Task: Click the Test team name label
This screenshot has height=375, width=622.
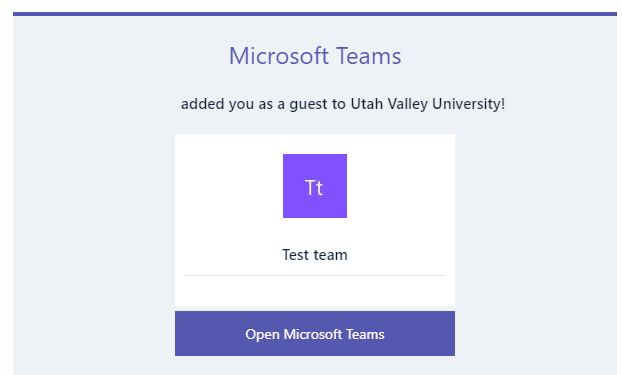Action: click(315, 255)
